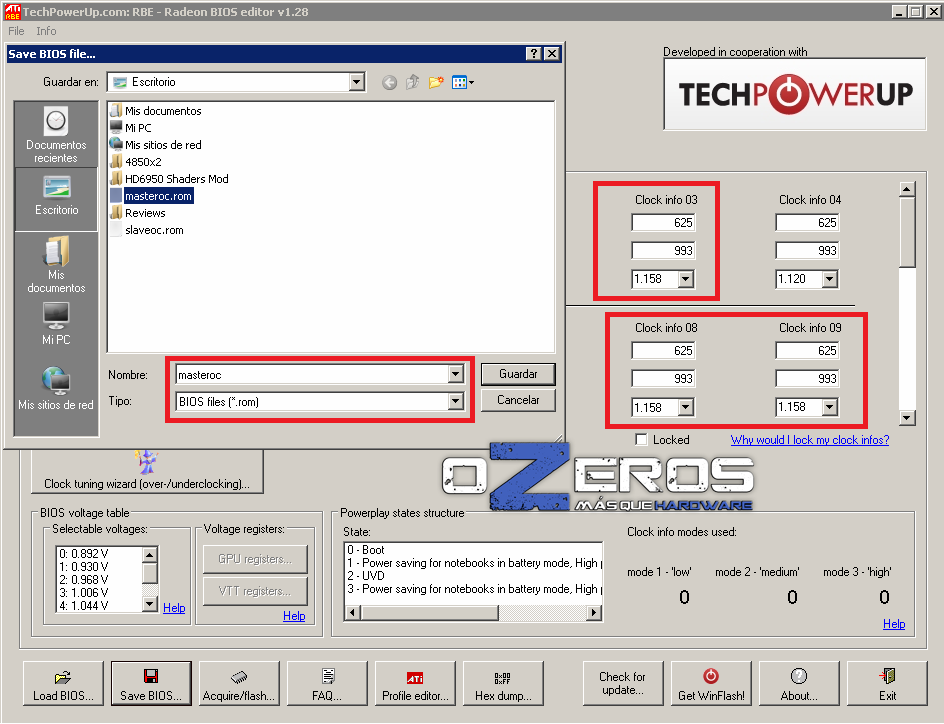Open Mi PC in the places bar

tap(56, 324)
